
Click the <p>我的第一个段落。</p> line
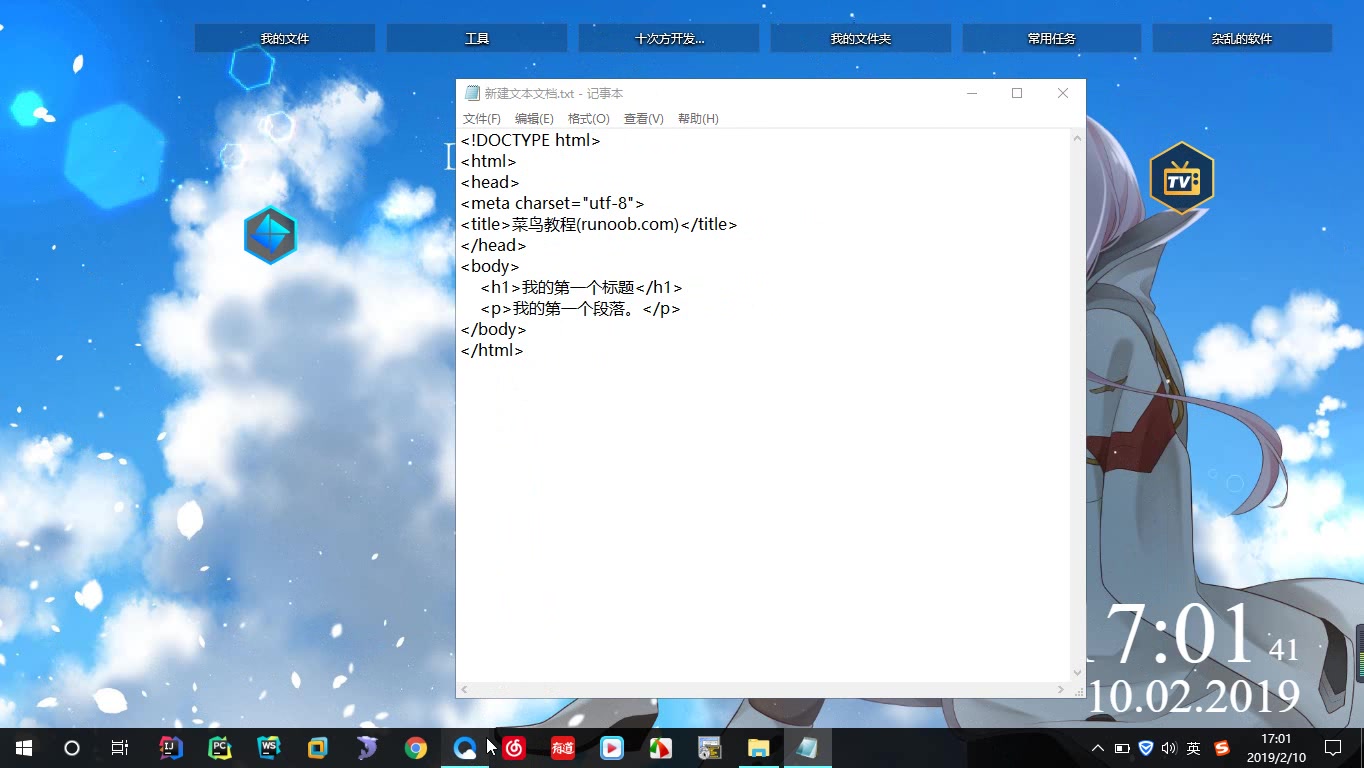(580, 308)
